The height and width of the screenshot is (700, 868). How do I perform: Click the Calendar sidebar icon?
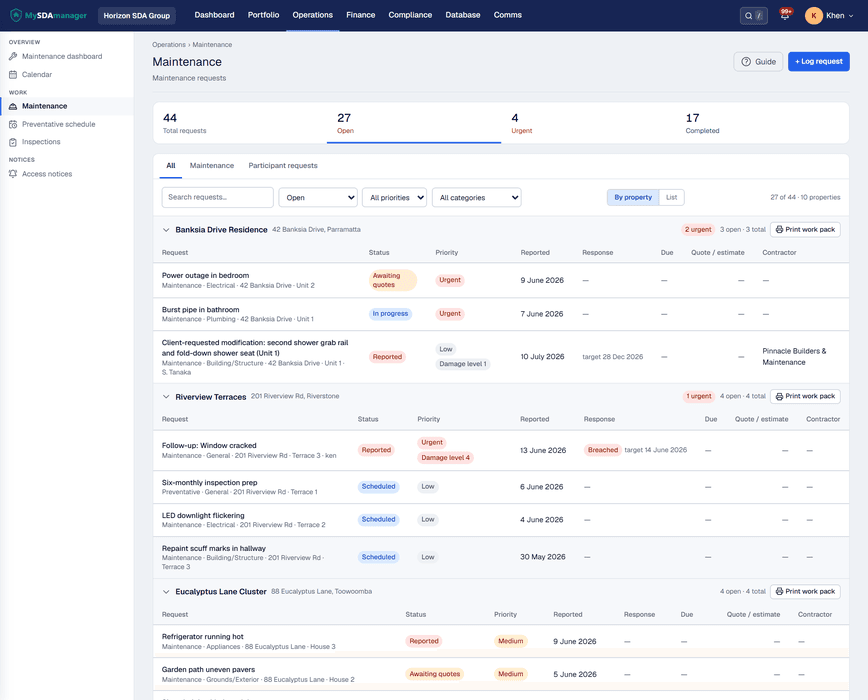13,74
